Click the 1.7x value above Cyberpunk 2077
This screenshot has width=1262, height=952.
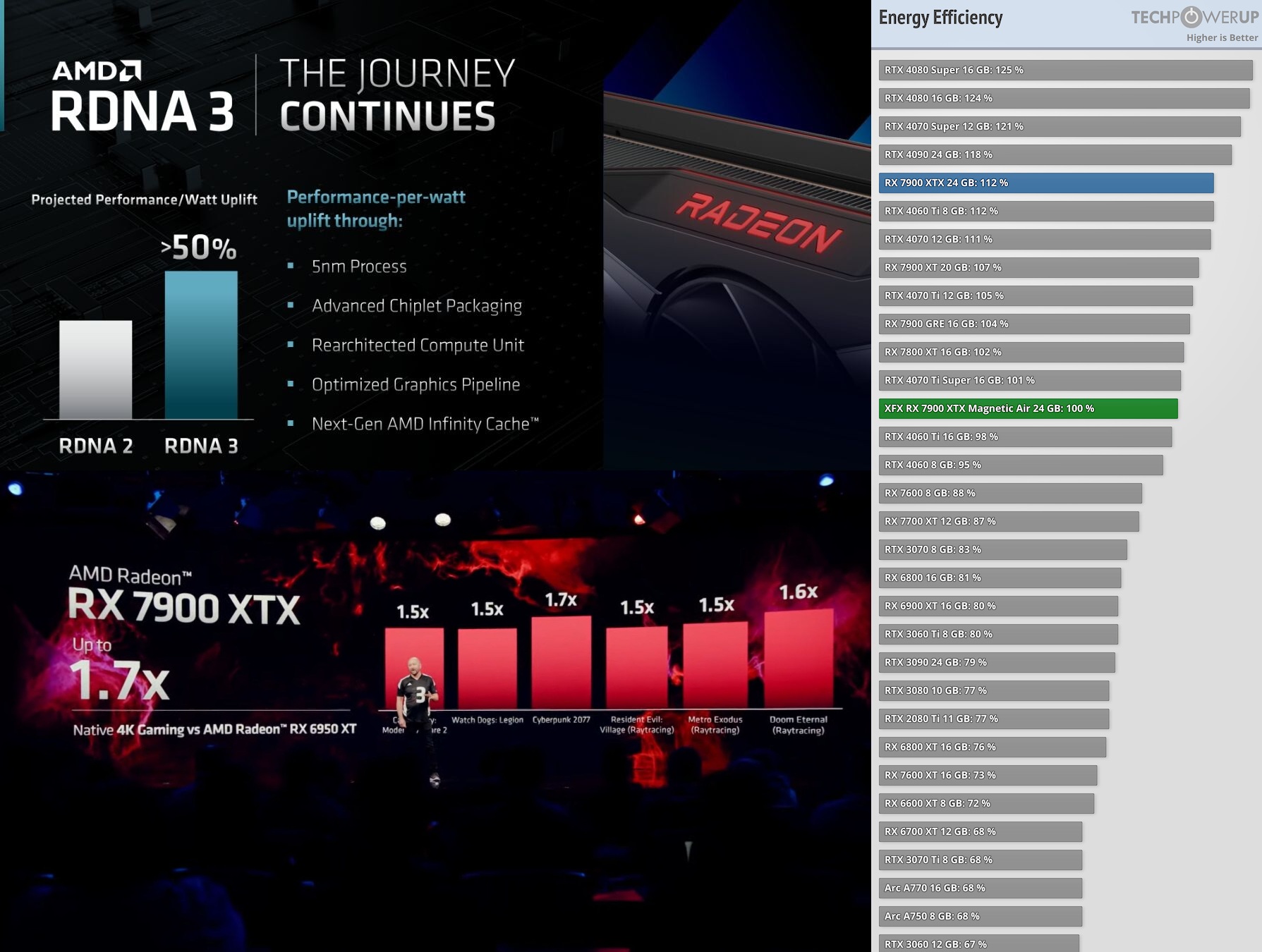pyautogui.click(x=561, y=600)
